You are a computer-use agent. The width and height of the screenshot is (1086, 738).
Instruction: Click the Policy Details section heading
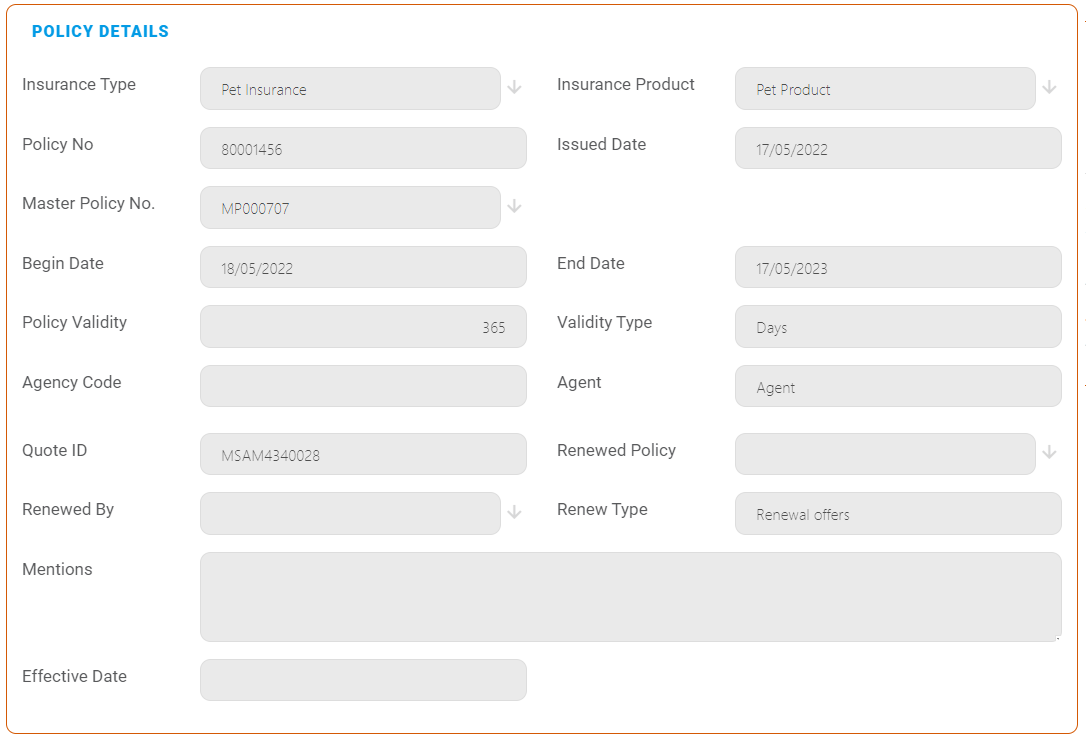point(100,32)
